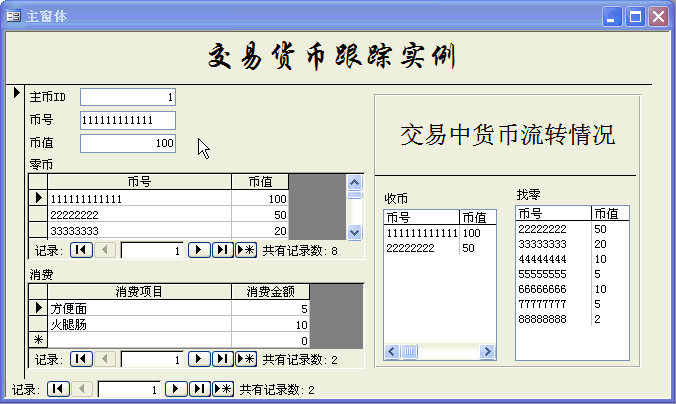Select row selector of 33333333 in 零币
The image size is (676, 404).
(38, 230)
